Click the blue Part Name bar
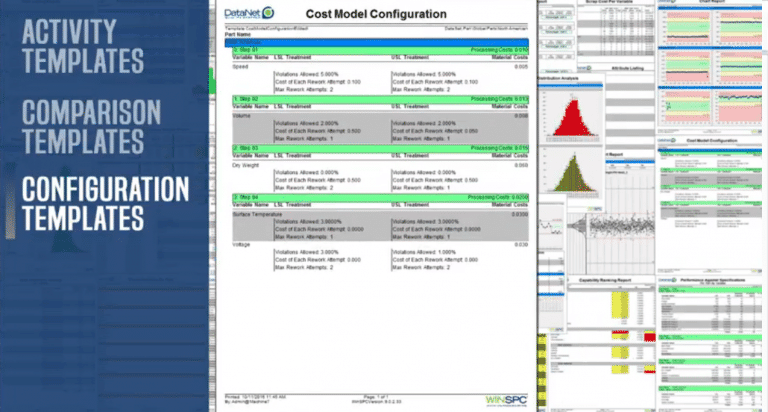Screen dimensions: 768x412 pyautogui.click(x=375, y=41)
